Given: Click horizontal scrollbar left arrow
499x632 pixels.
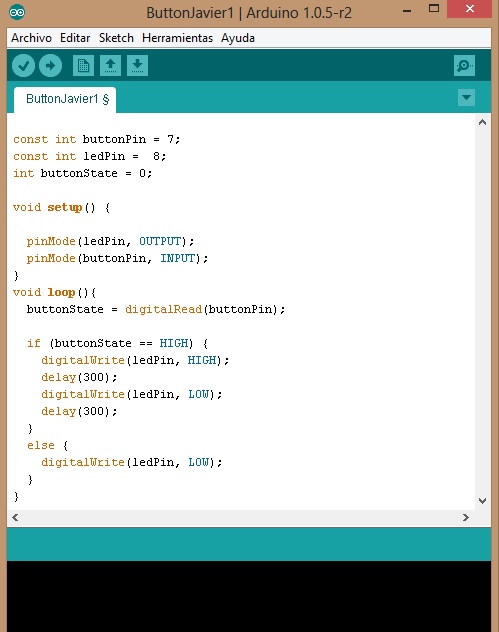Looking at the screenshot, I should point(15,517).
